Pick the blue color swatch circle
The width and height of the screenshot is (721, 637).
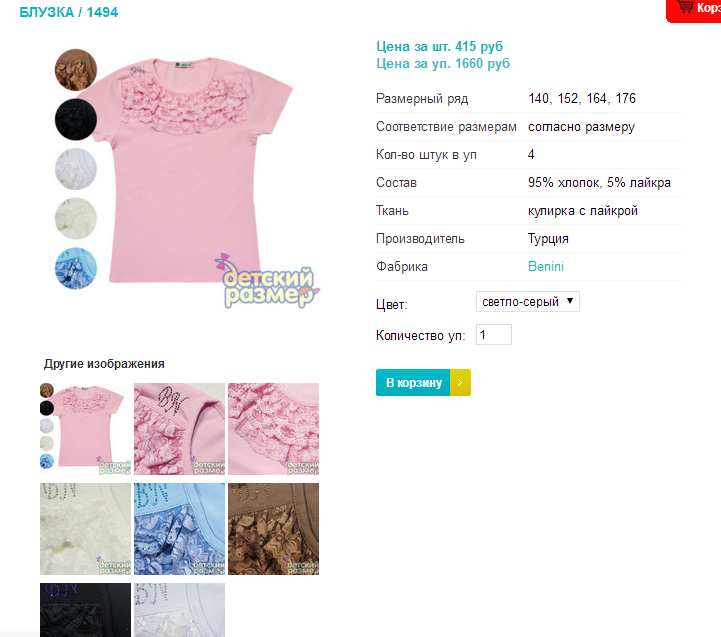(x=76, y=268)
